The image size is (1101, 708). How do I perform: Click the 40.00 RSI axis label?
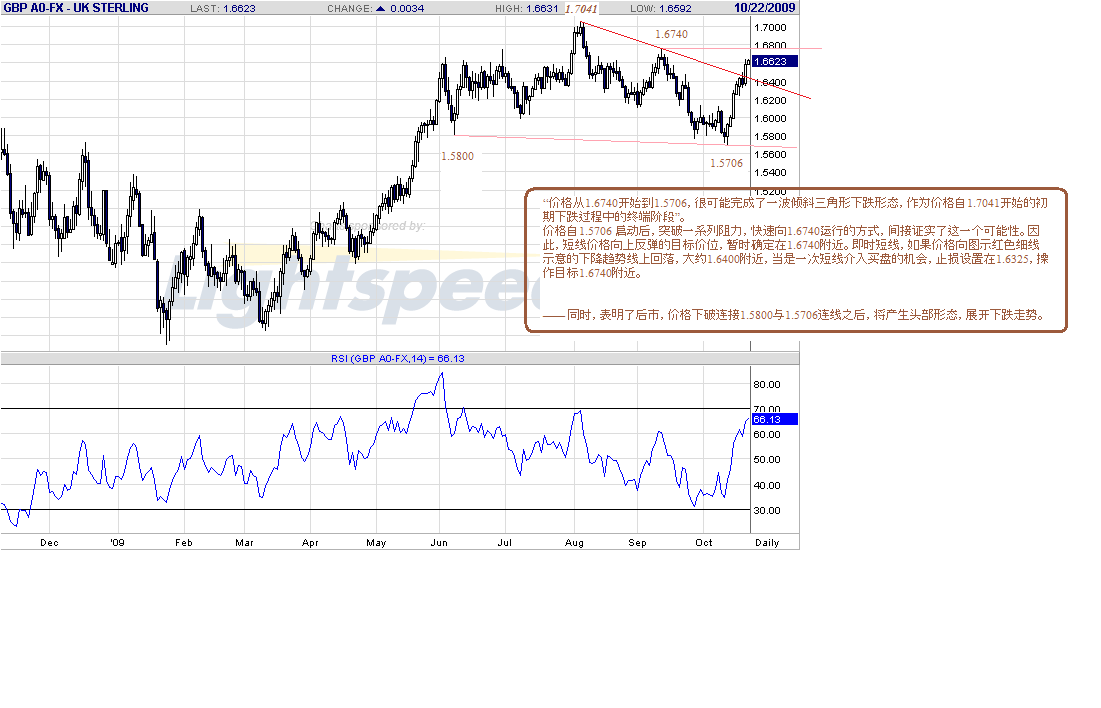click(767, 485)
